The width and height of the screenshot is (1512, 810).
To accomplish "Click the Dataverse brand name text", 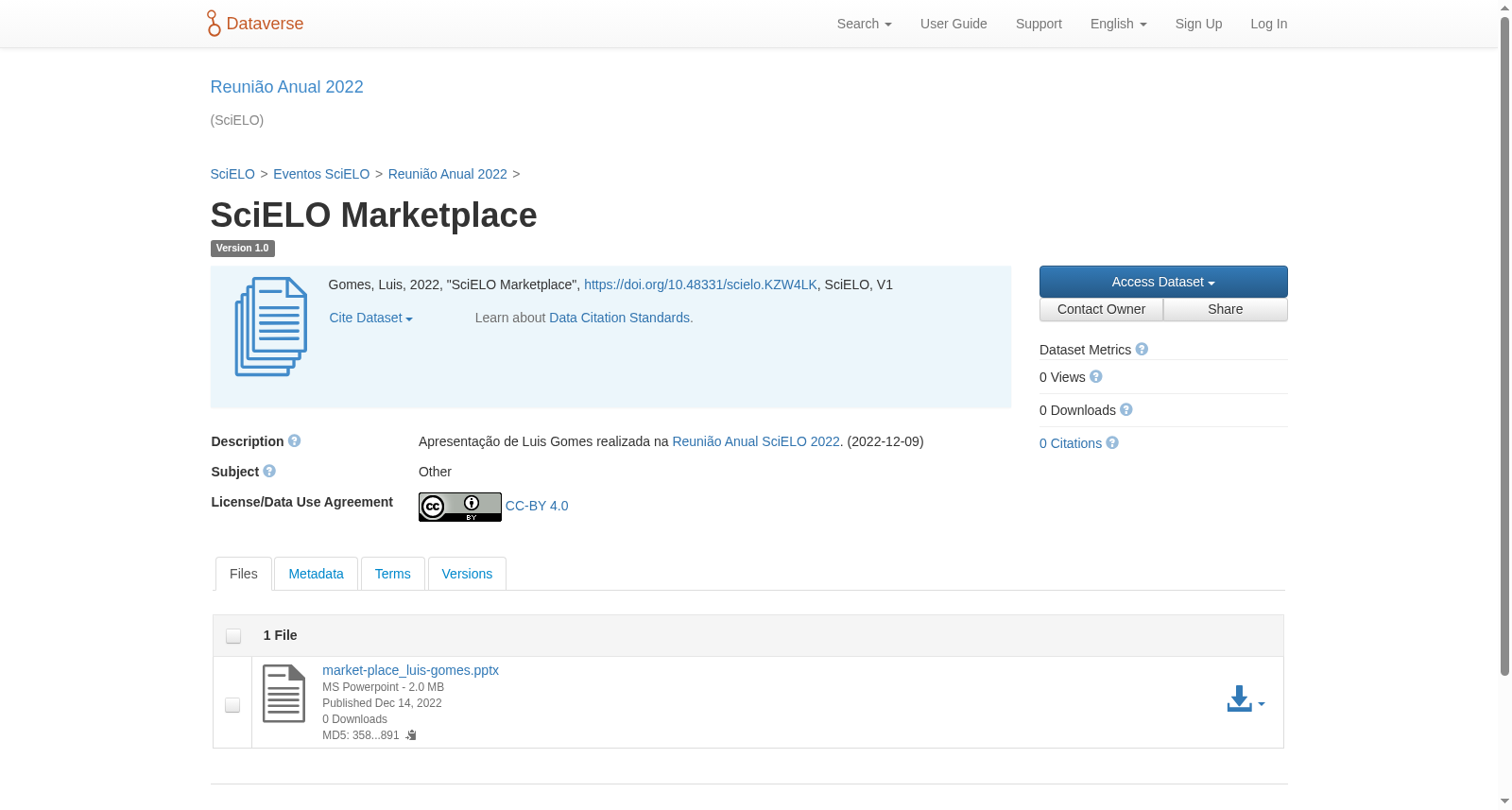I will pyautogui.click(x=265, y=24).
